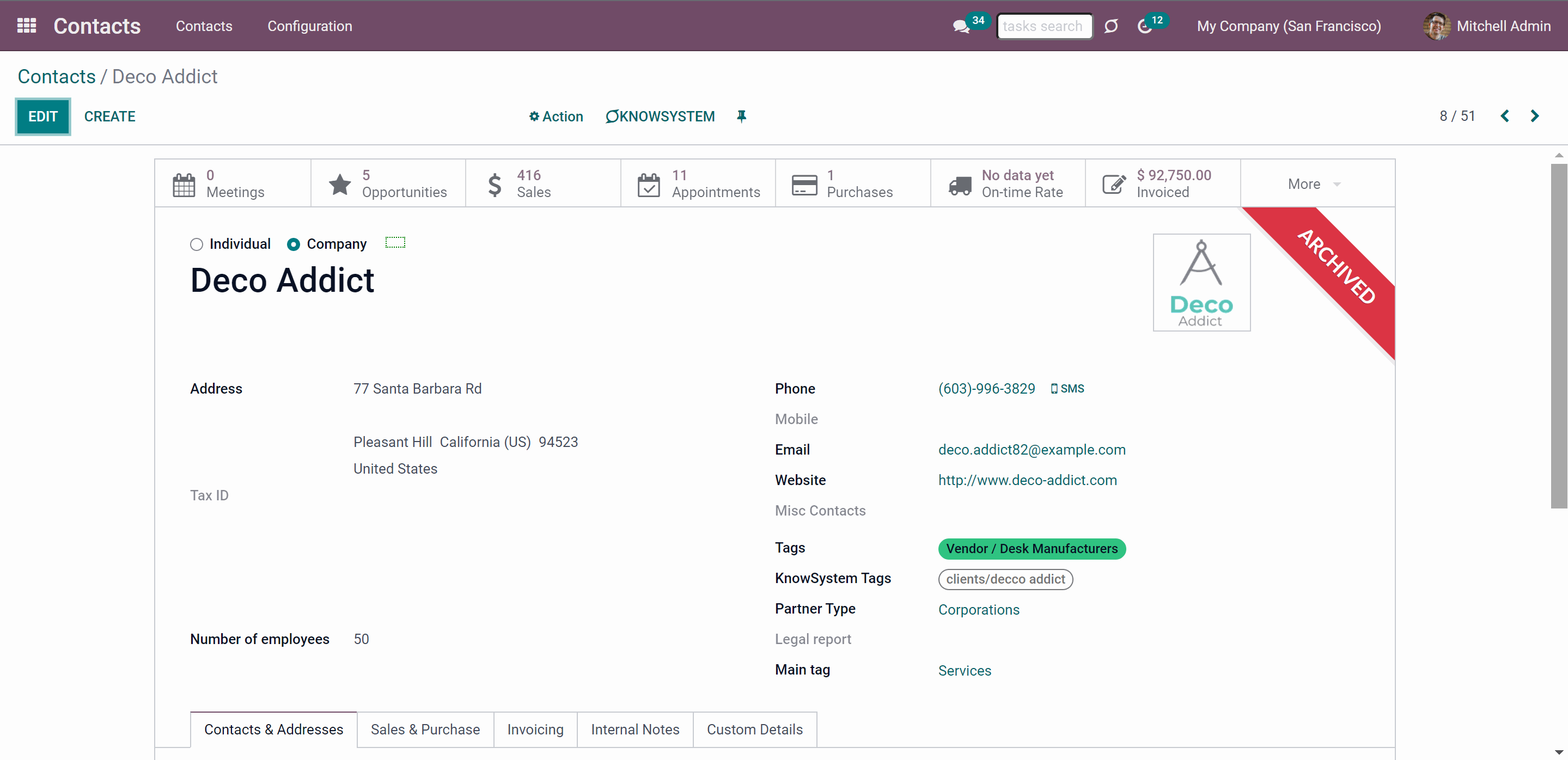This screenshot has width=1568, height=760.
Task: Select the Company radio button
Action: (294, 244)
